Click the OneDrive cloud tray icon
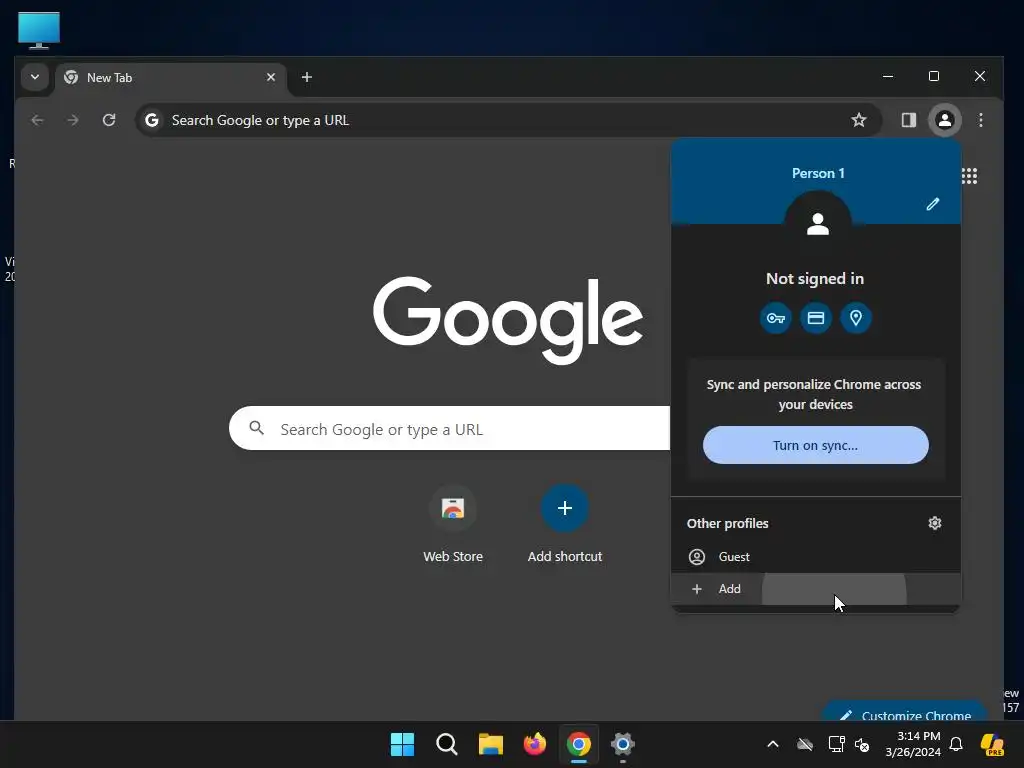The height and width of the screenshot is (768, 1024). 805,744
